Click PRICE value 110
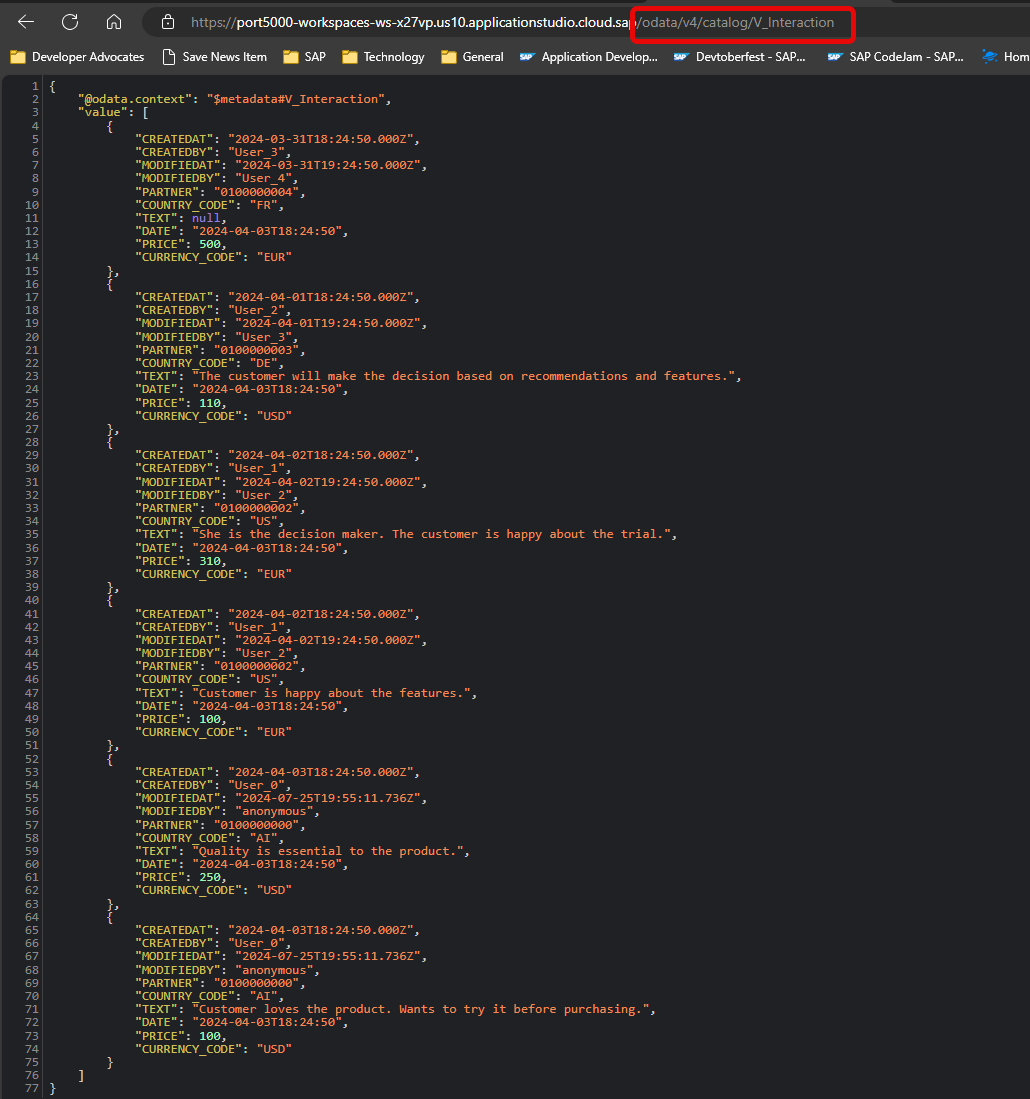This screenshot has height=1099, width=1030. [x=210, y=403]
